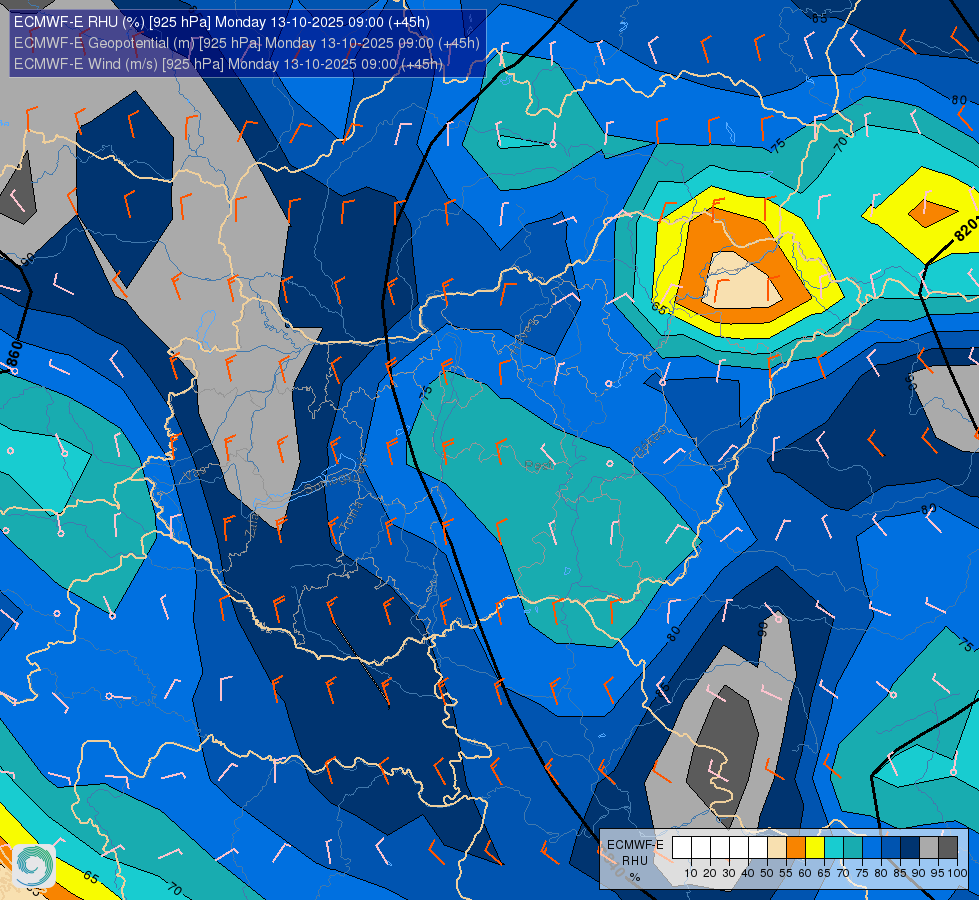Viewport: 979px width, 900px height.
Task: Click the legend title text ECMWF-E RHU %
Action: (635, 861)
